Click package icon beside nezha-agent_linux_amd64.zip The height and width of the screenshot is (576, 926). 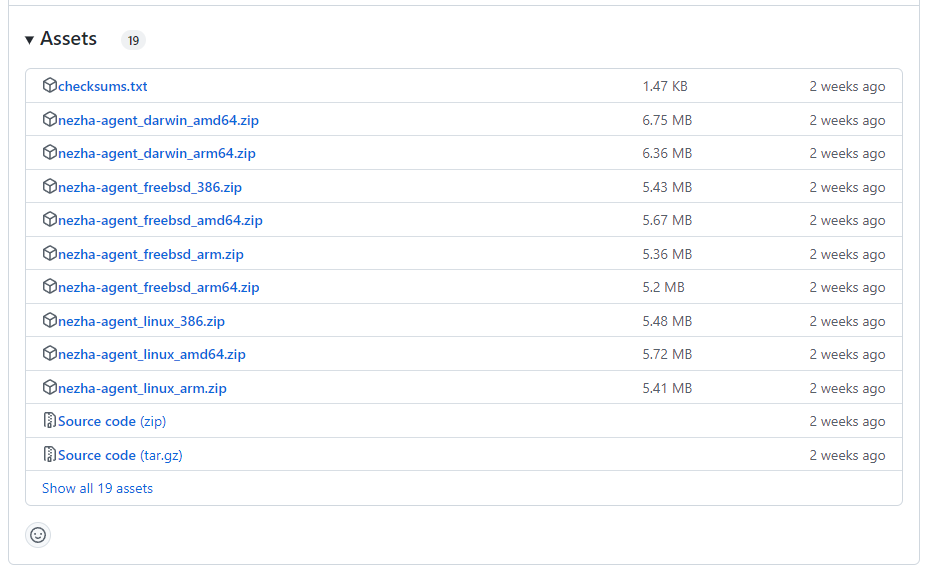[x=50, y=353]
